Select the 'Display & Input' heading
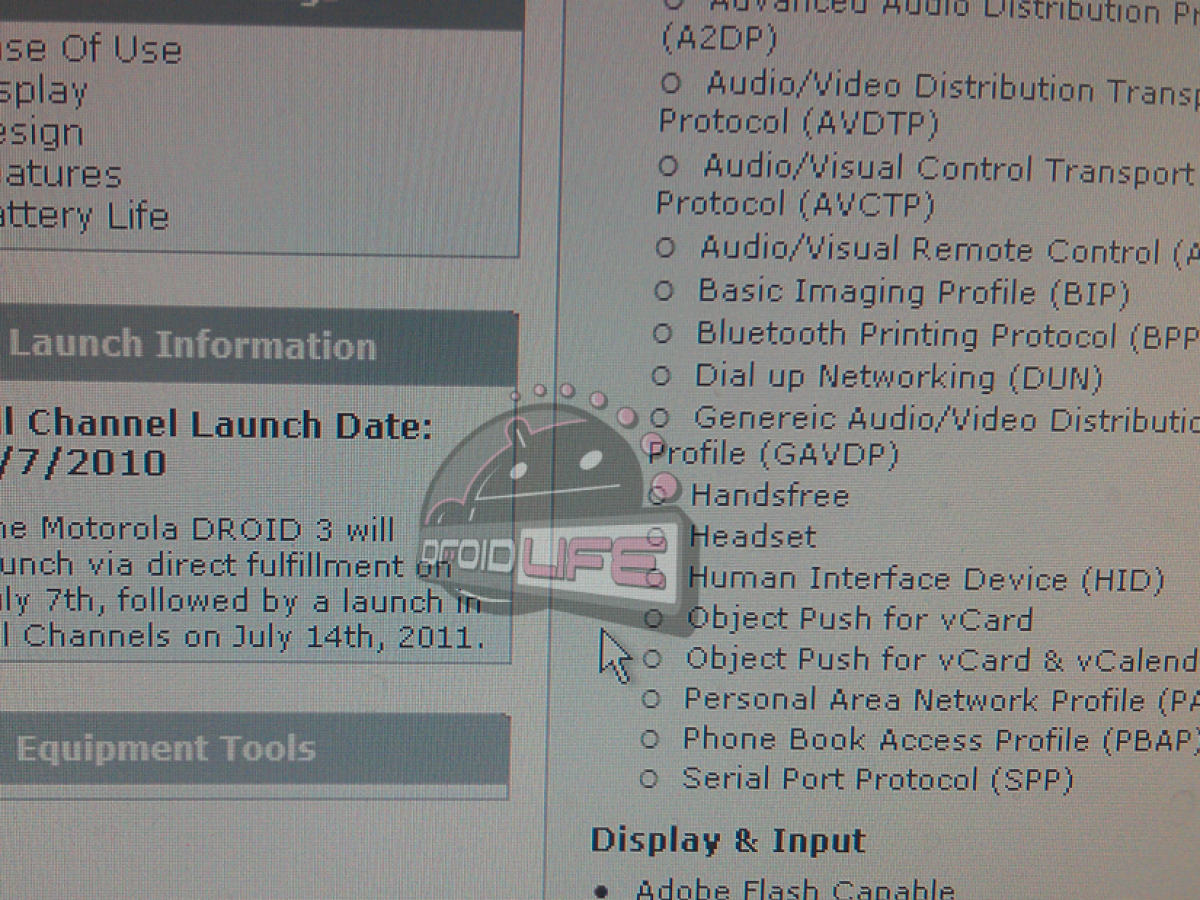The width and height of the screenshot is (1200, 900). 728,841
